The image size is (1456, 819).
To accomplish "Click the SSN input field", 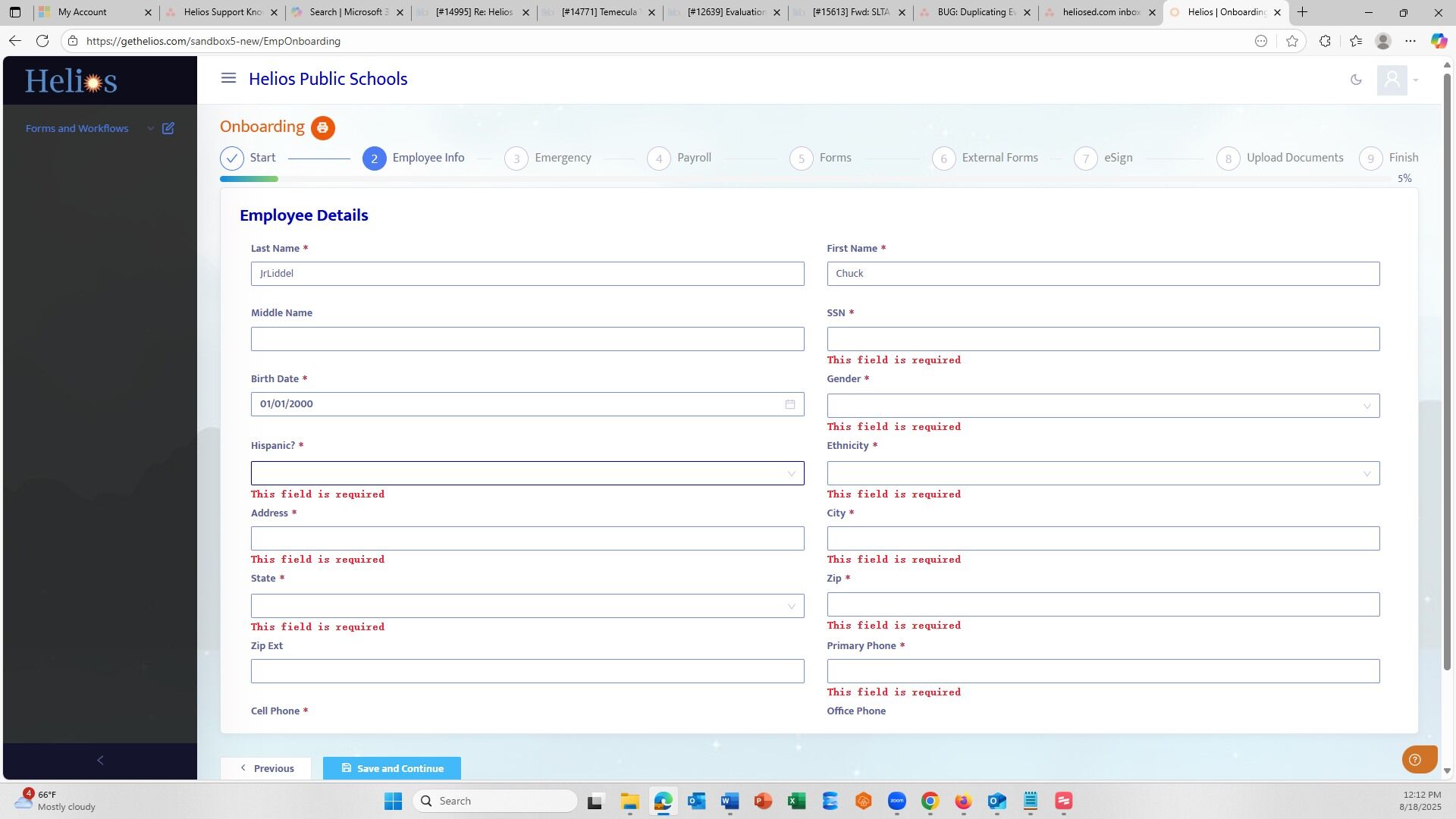I will click(x=1103, y=339).
